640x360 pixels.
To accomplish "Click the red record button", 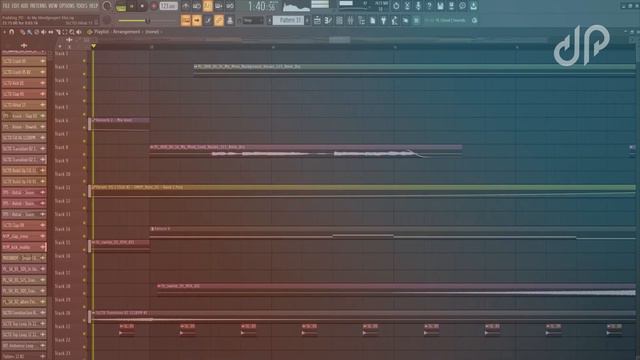I will [x=154, y=7].
